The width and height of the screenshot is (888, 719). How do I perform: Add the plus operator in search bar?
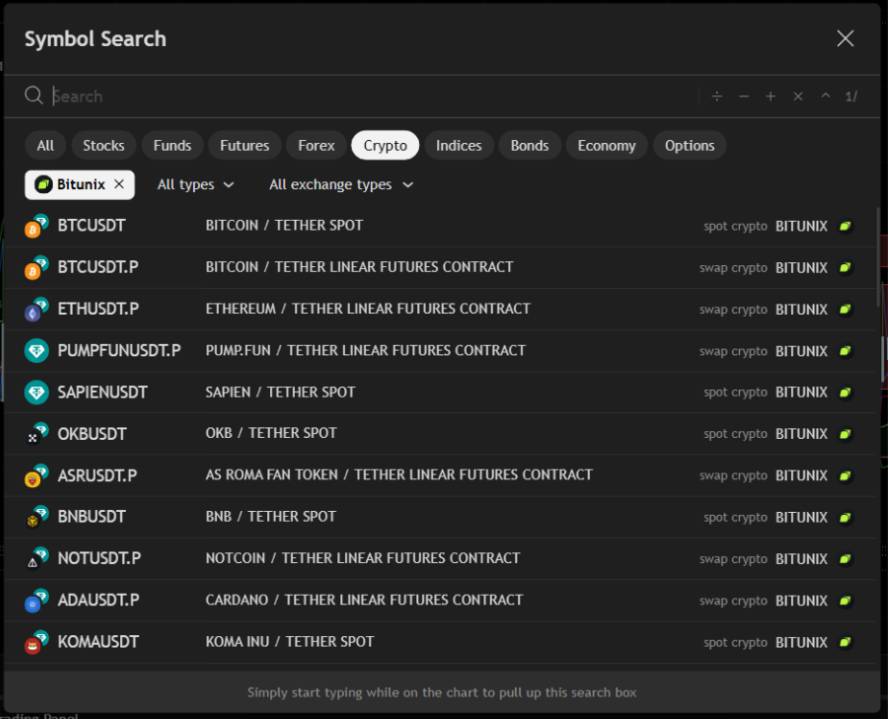771,97
